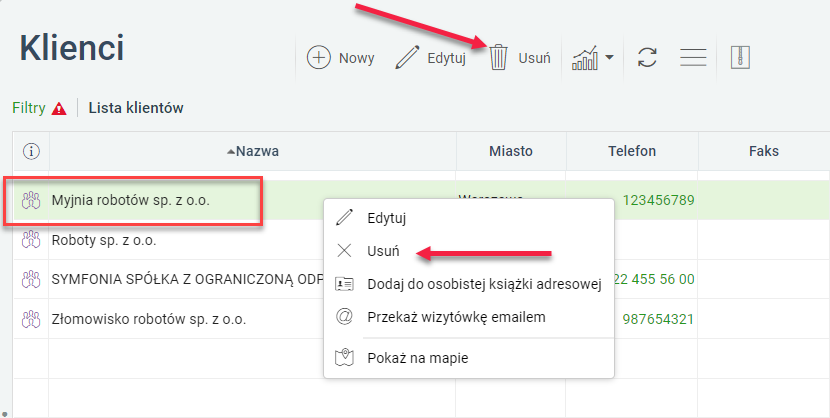Select SYMFONIA SPÓŁKA Z OGRANICZONĄ row
Viewport: 830px width, 418px height.
[x=187, y=279]
